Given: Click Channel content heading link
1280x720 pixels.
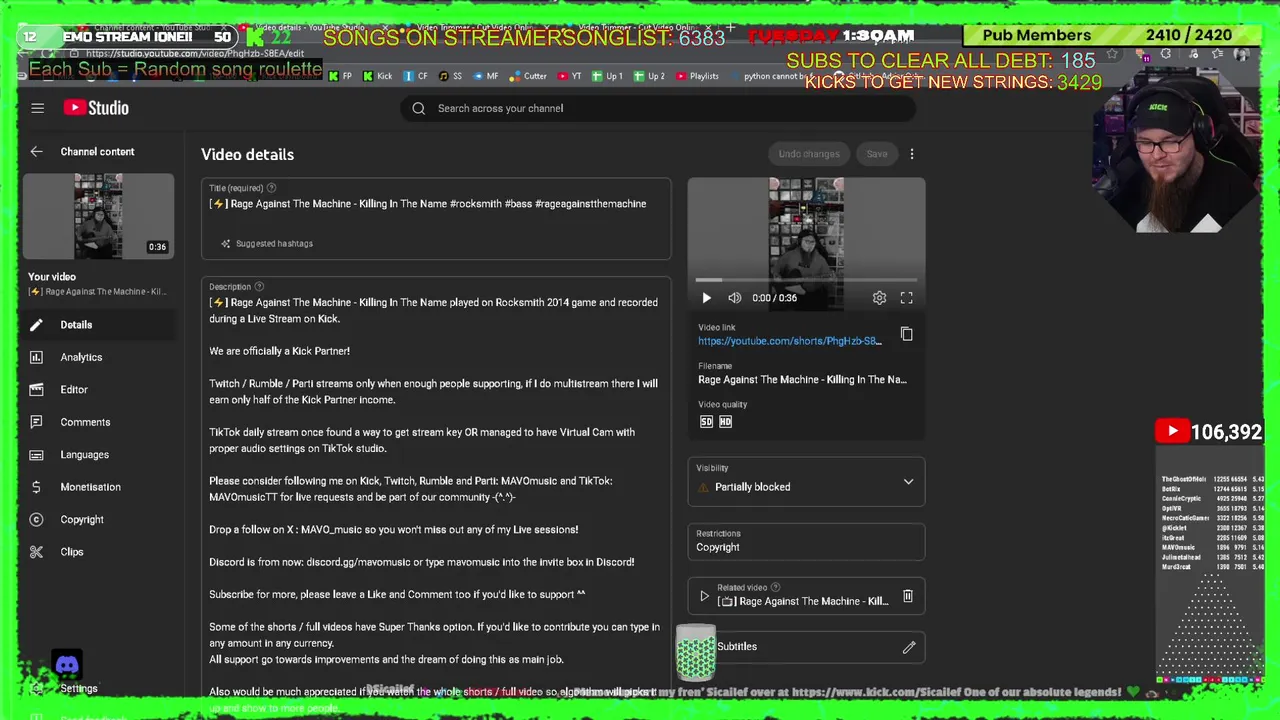Looking at the screenshot, I should click(x=97, y=152).
